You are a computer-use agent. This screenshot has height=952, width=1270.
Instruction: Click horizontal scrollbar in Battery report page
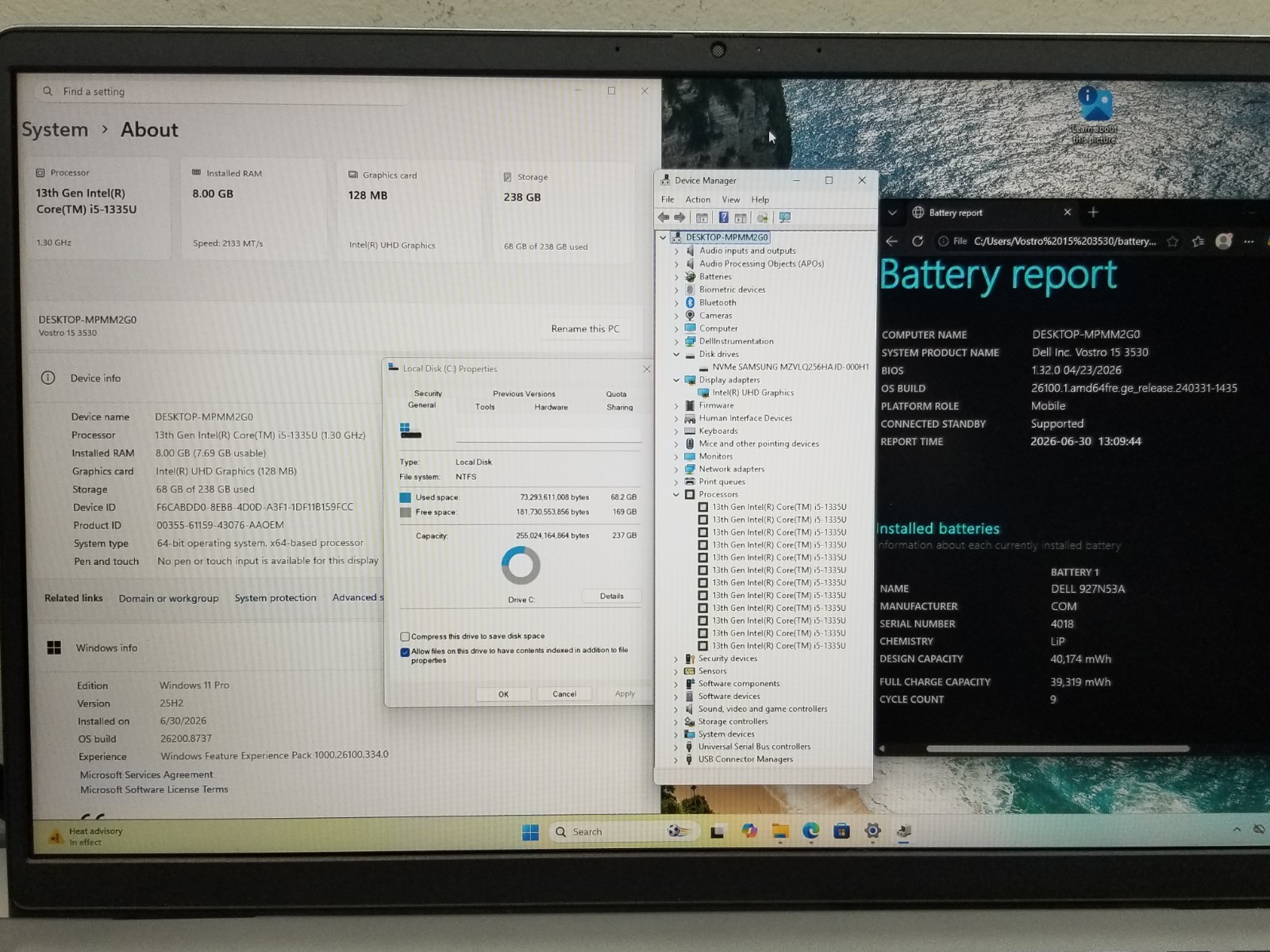click(x=1057, y=748)
